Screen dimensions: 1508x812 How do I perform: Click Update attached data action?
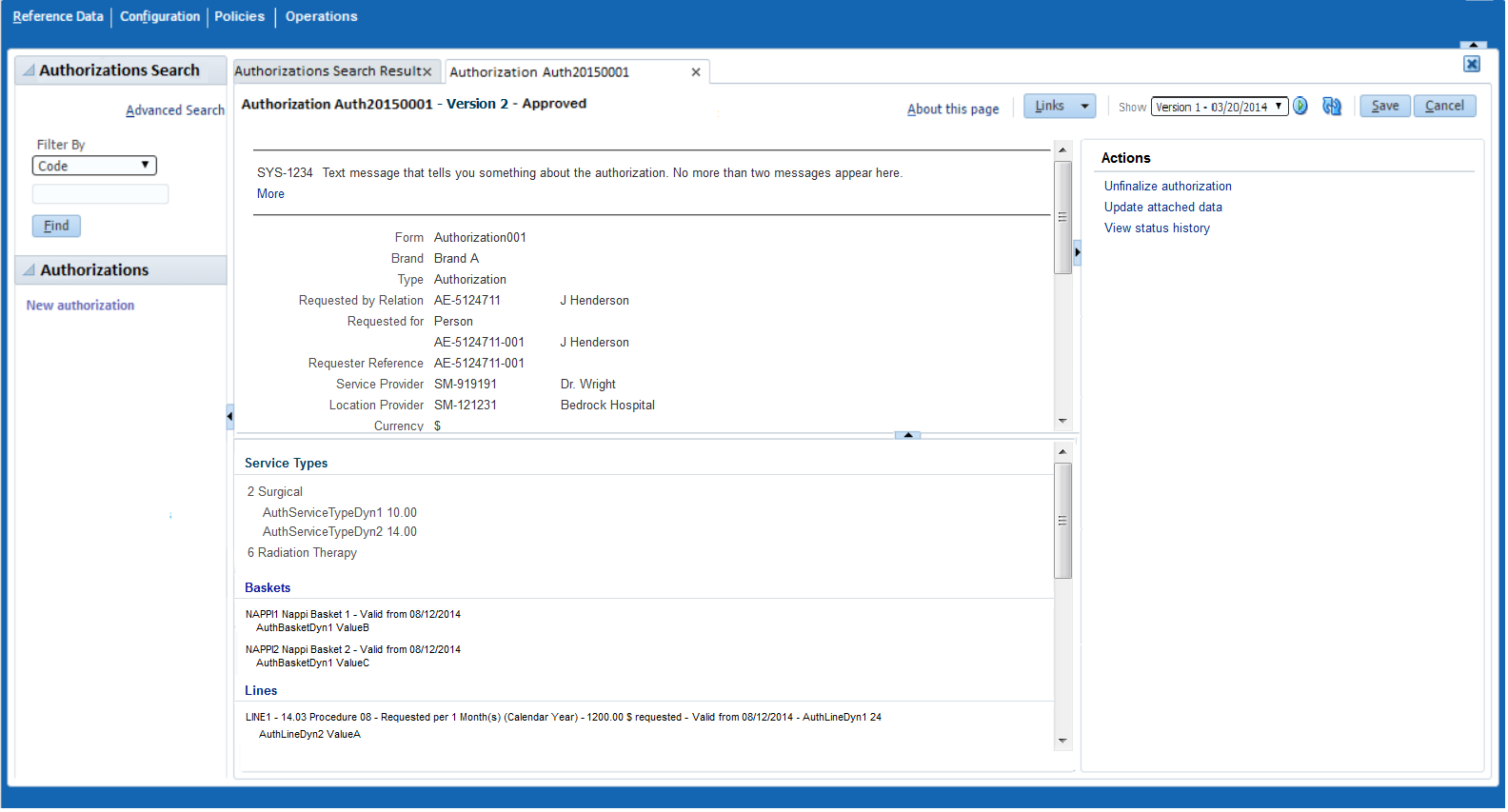[1163, 208]
